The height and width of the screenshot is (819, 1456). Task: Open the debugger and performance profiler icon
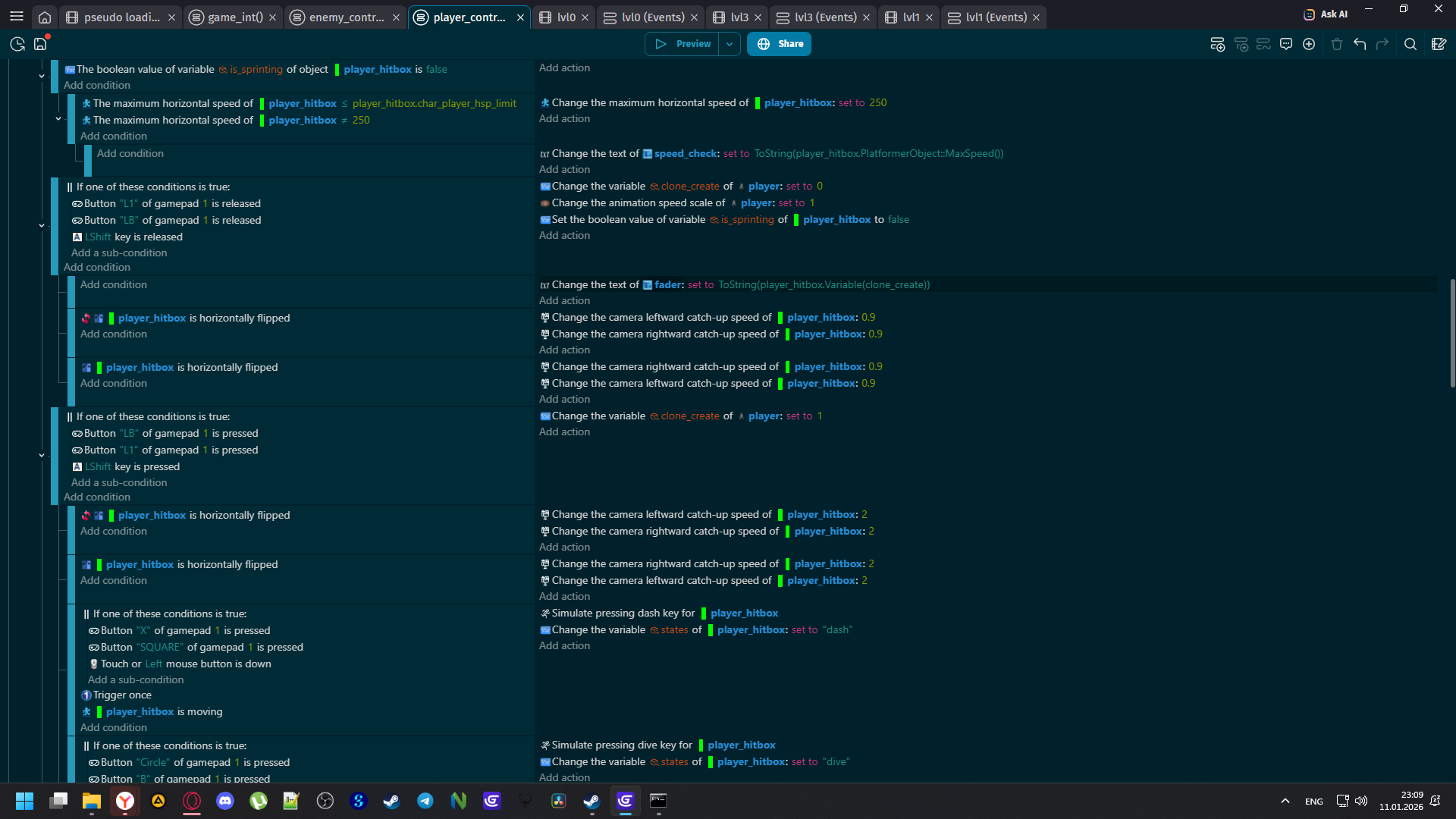click(x=17, y=44)
